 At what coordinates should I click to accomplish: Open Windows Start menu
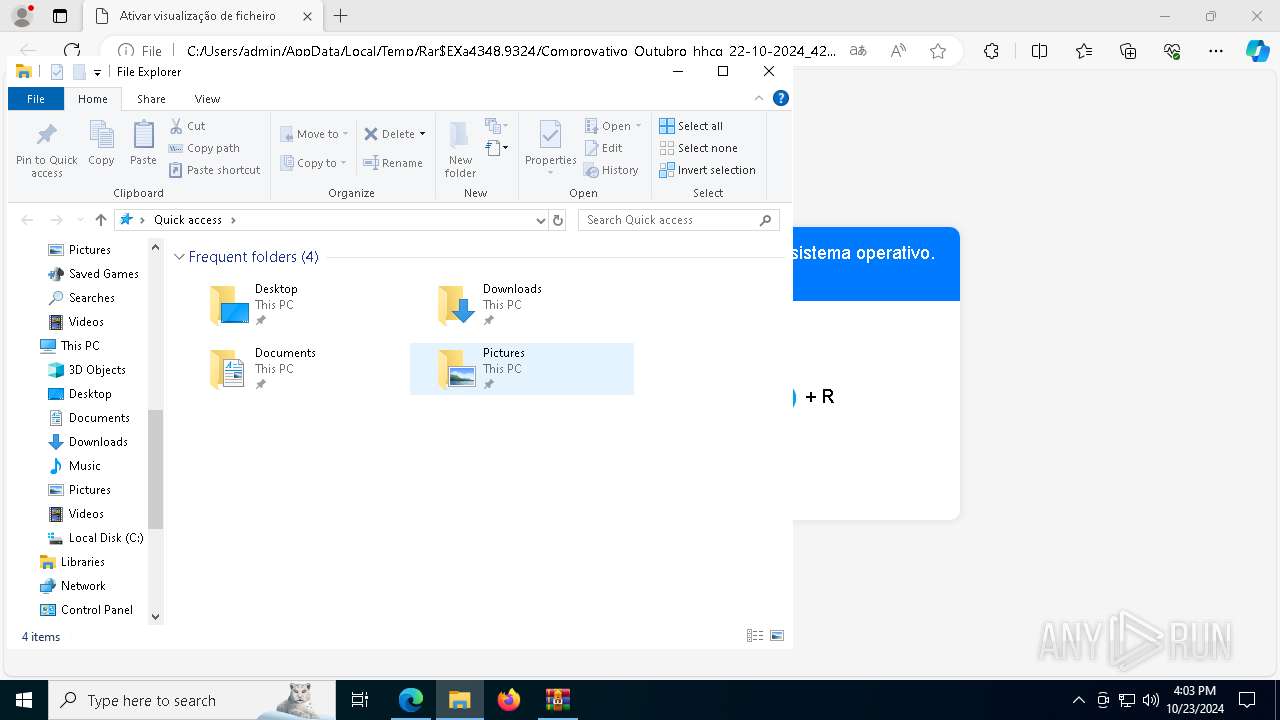(x=24, y=700)
